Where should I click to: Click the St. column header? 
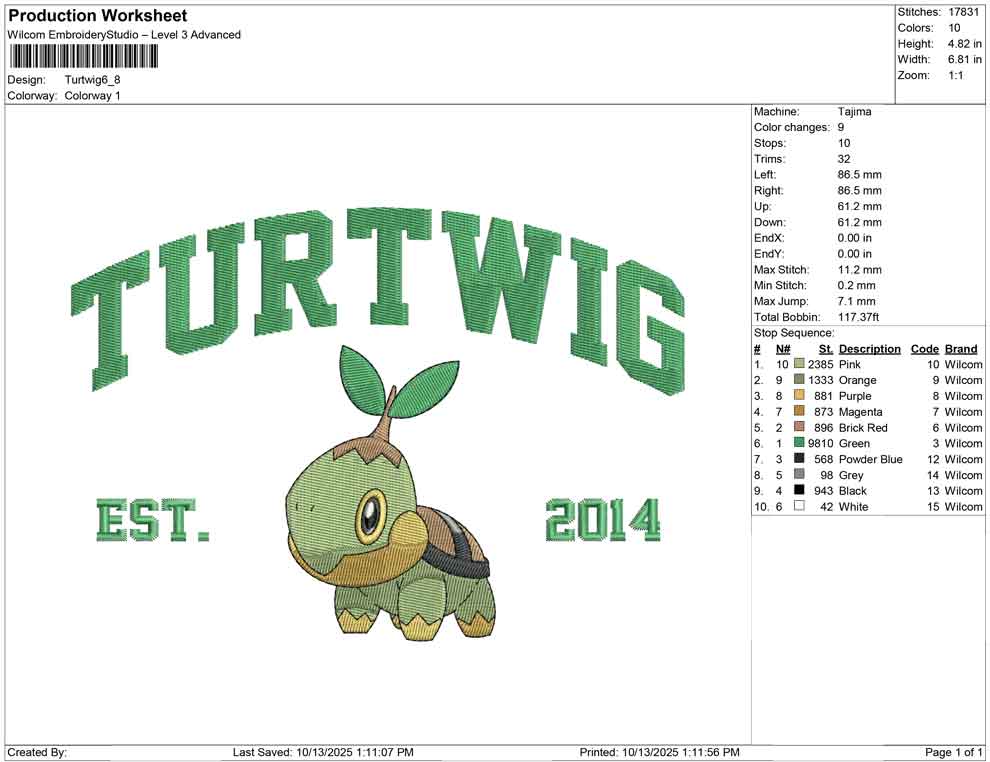coord(826,349)
